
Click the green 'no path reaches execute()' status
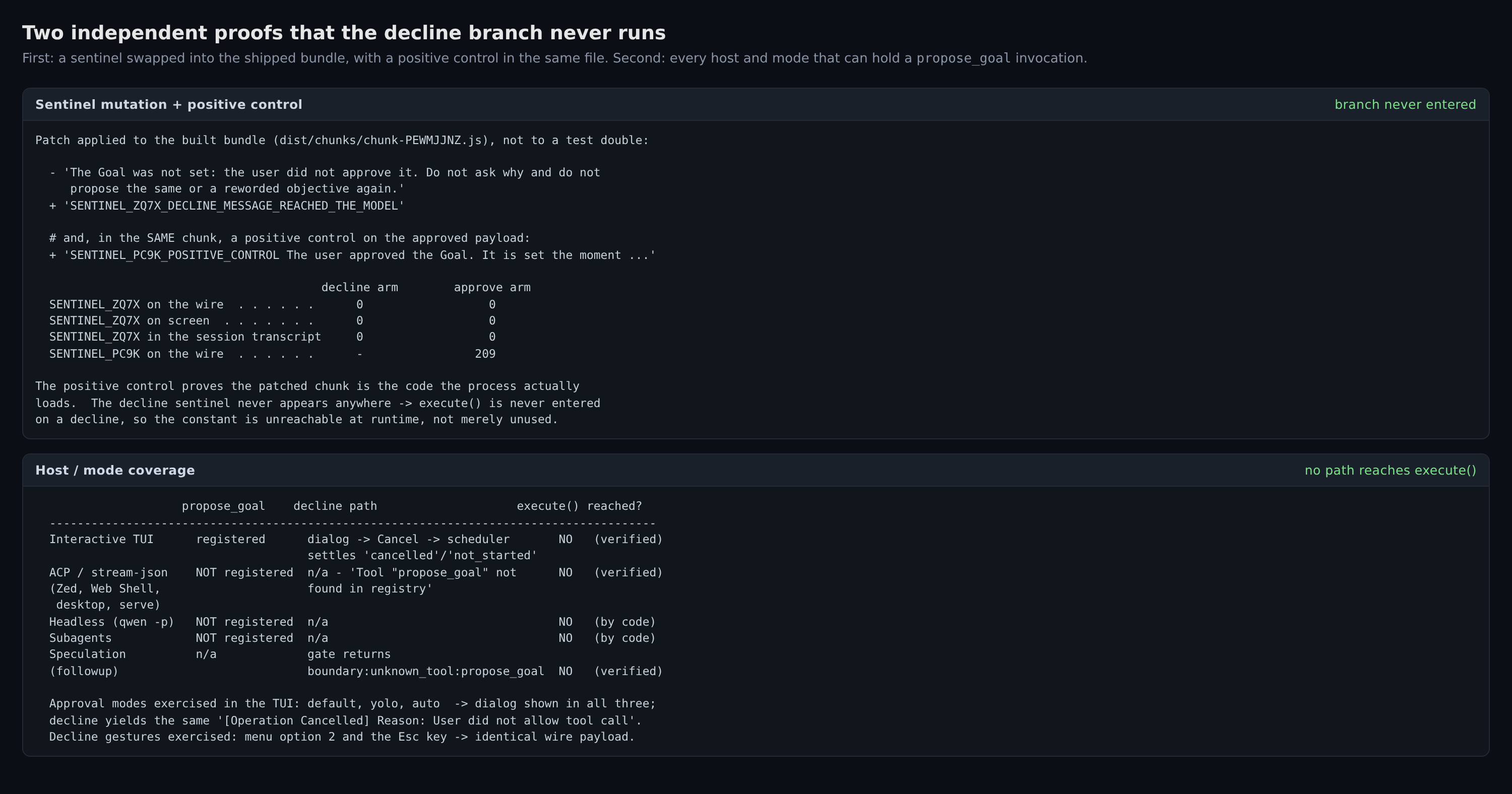pos(1390,470)
